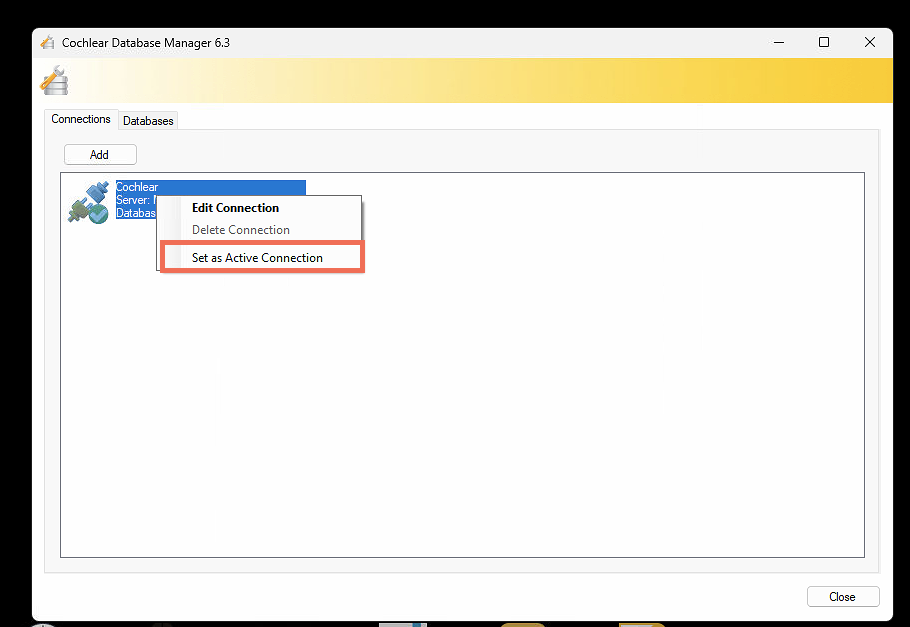Click the Database line of the connection entry
Image resolution: width=910 pixels, height=627 pixels.
pyautogui.click(x=135, y=213)
